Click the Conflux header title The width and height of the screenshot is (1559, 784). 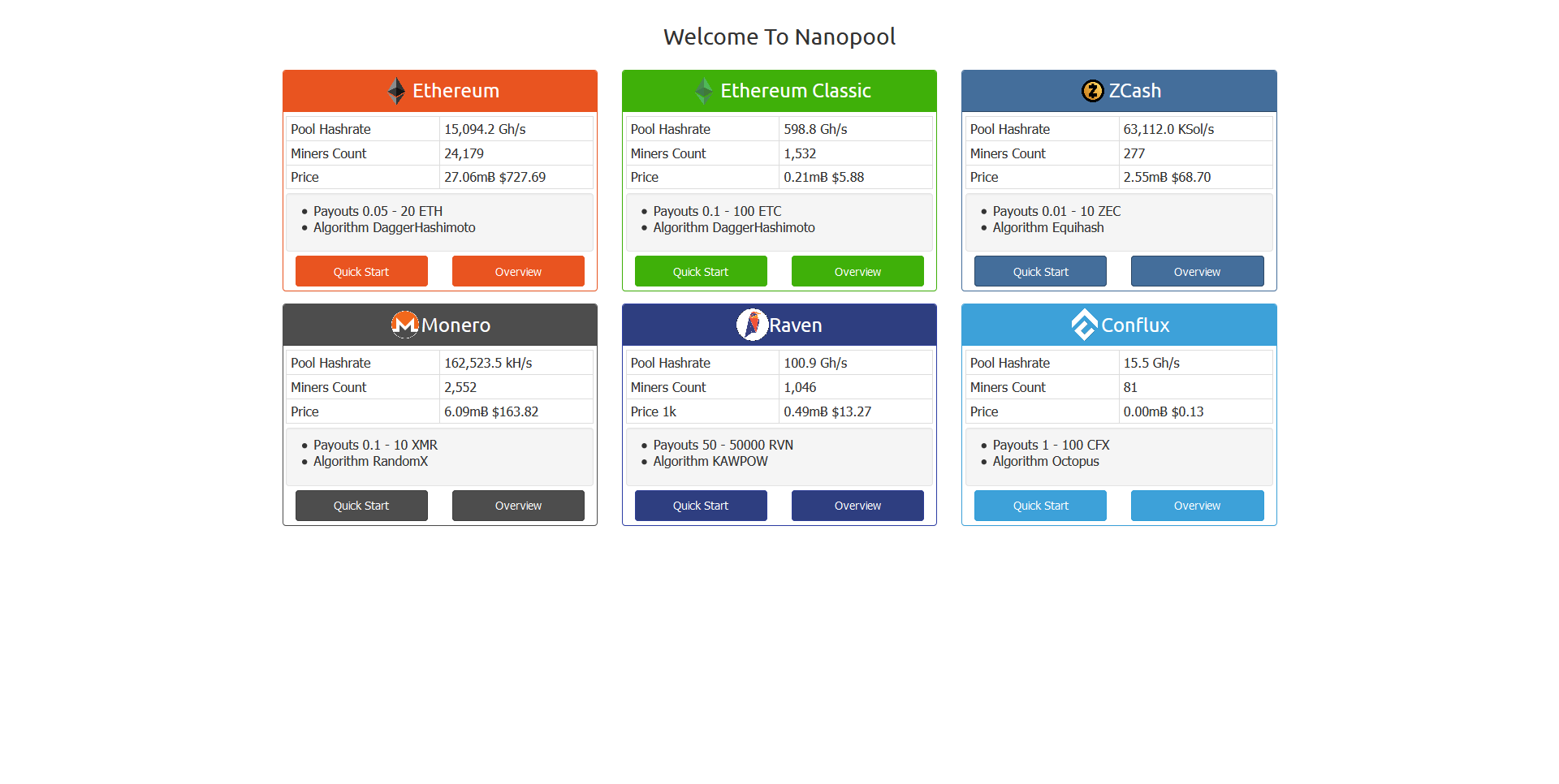pyautogui.click(x=1135, y=325)
